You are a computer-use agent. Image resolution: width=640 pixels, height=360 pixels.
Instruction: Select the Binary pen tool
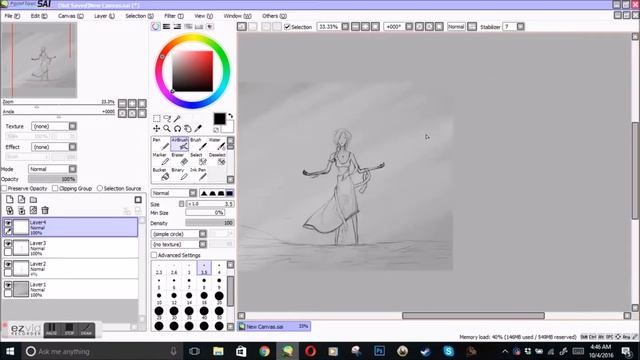coord(180,174)
